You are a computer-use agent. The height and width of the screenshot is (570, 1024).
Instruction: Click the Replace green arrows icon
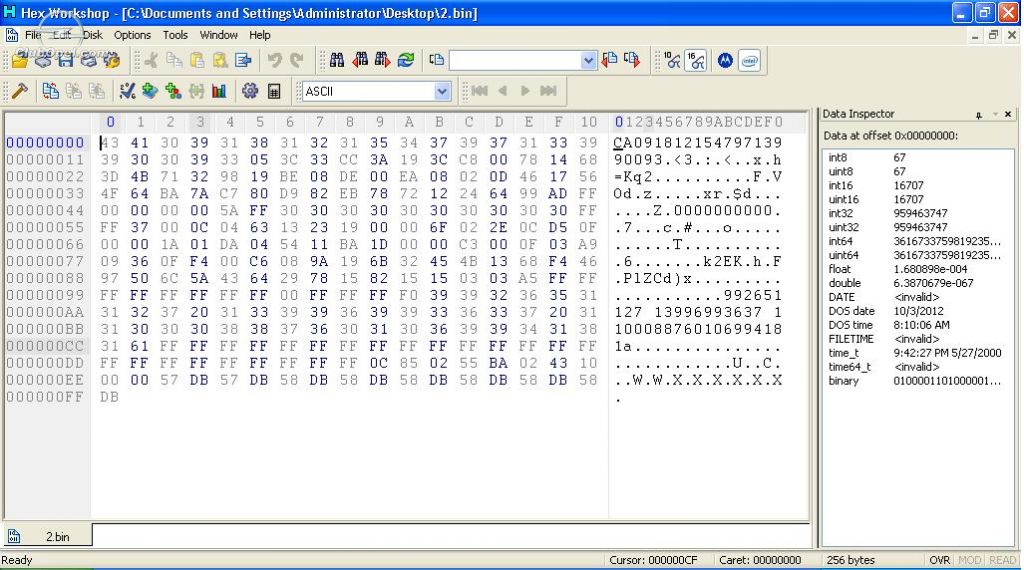click(x=406, y=60)
